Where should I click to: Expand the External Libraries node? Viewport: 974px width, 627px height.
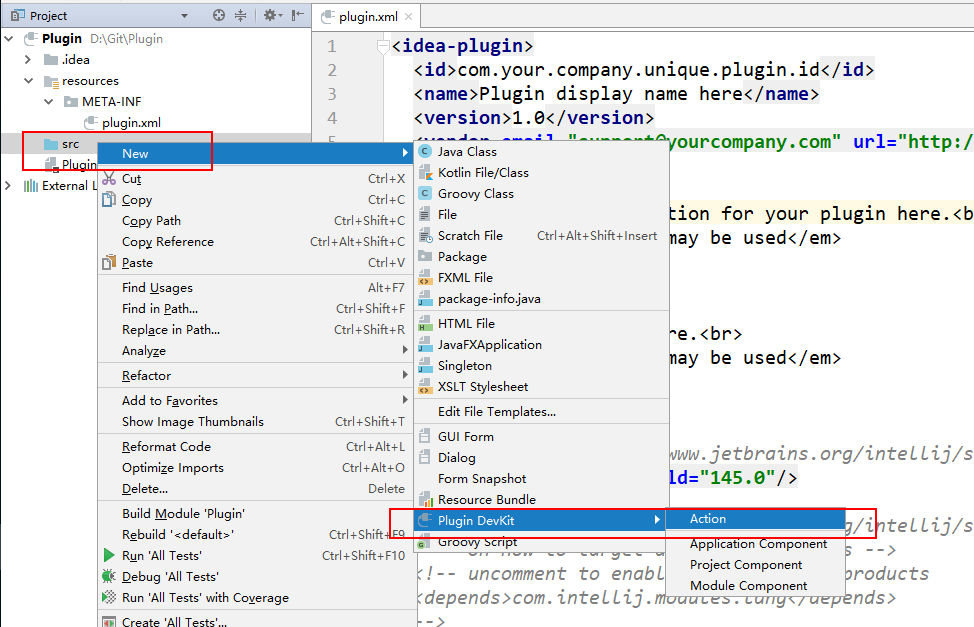tap(8, 185)
